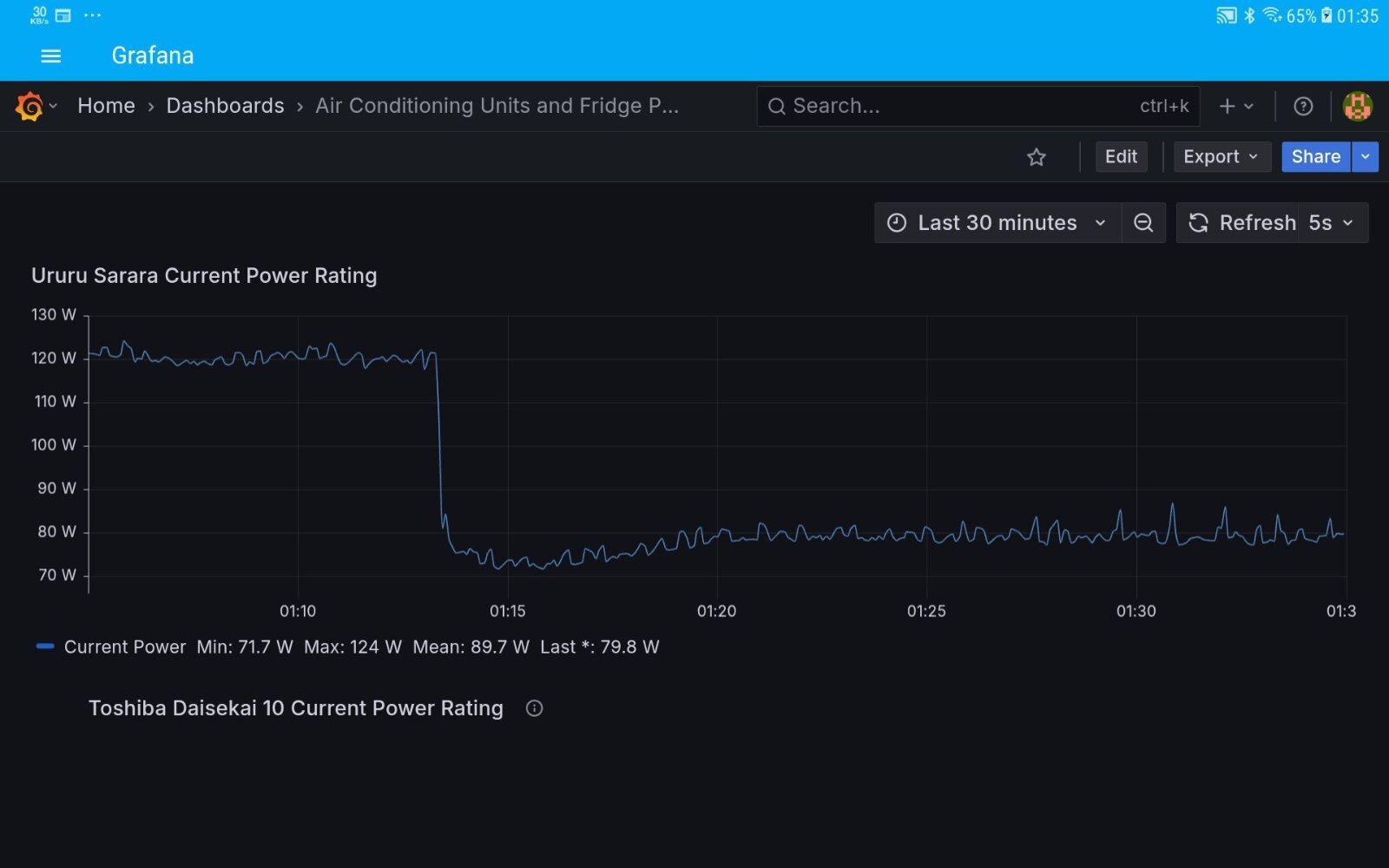Tap the three-dots more notifications icon
Viewport: 1389px width, 868px height.
pyautogui.click(x=93, y=16)
